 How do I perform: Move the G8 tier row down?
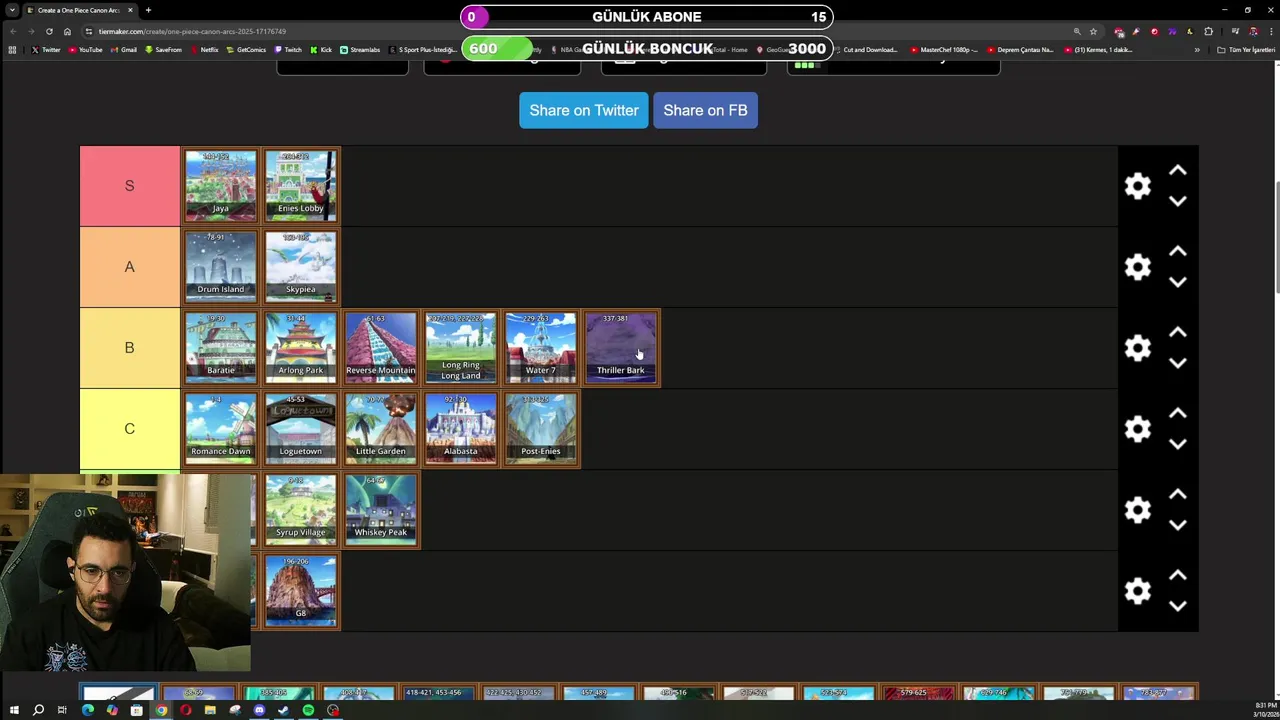[x=1178, y=606]
